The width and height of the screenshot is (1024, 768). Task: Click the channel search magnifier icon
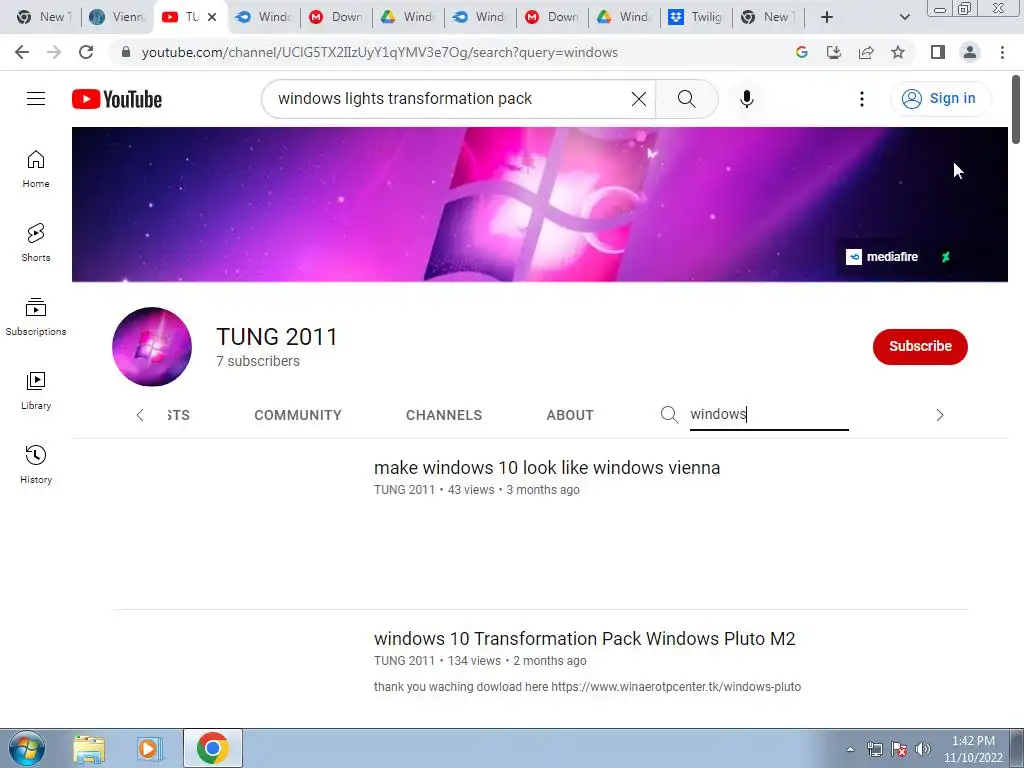pos(669,415)
